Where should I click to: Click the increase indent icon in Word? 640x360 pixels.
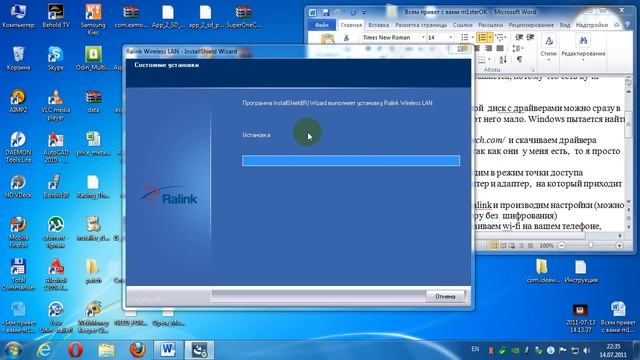pyautogui.click(x=530, y=38)
